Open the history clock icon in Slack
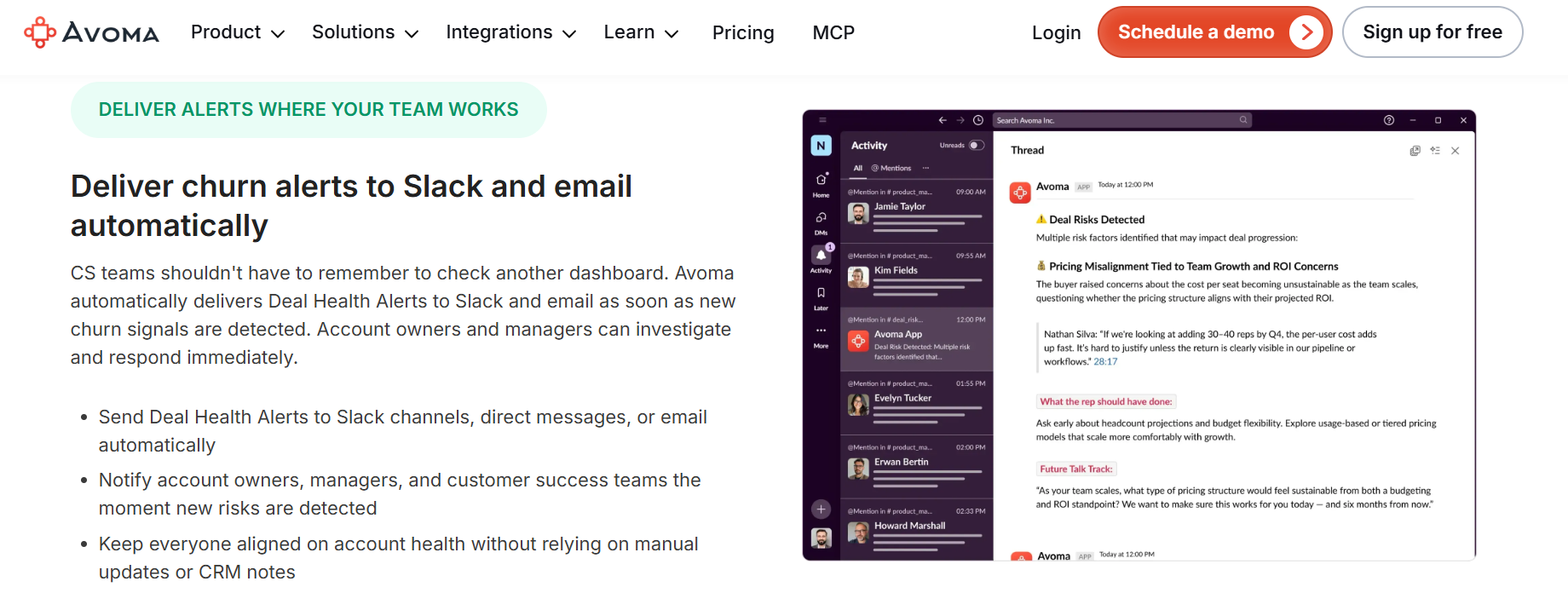This screenshot has width=1568, height=610. click(978, 120)
